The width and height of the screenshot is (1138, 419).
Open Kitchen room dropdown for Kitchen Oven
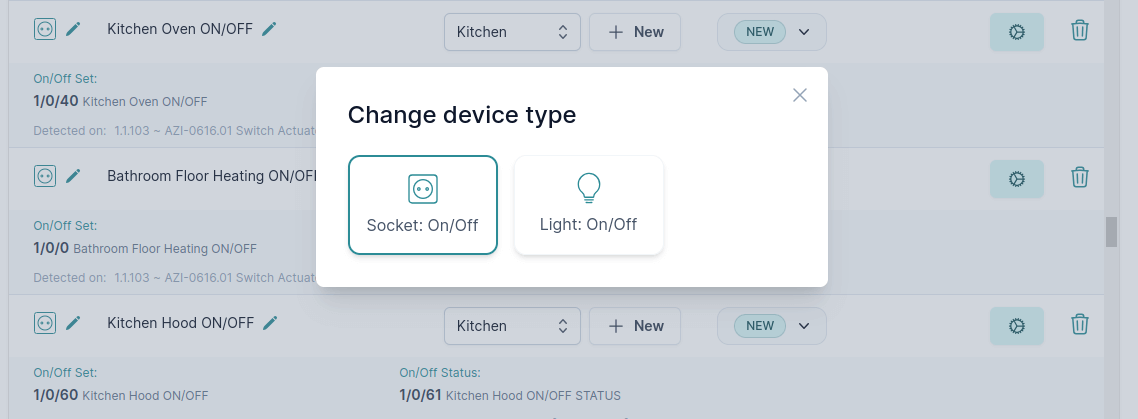512,32
